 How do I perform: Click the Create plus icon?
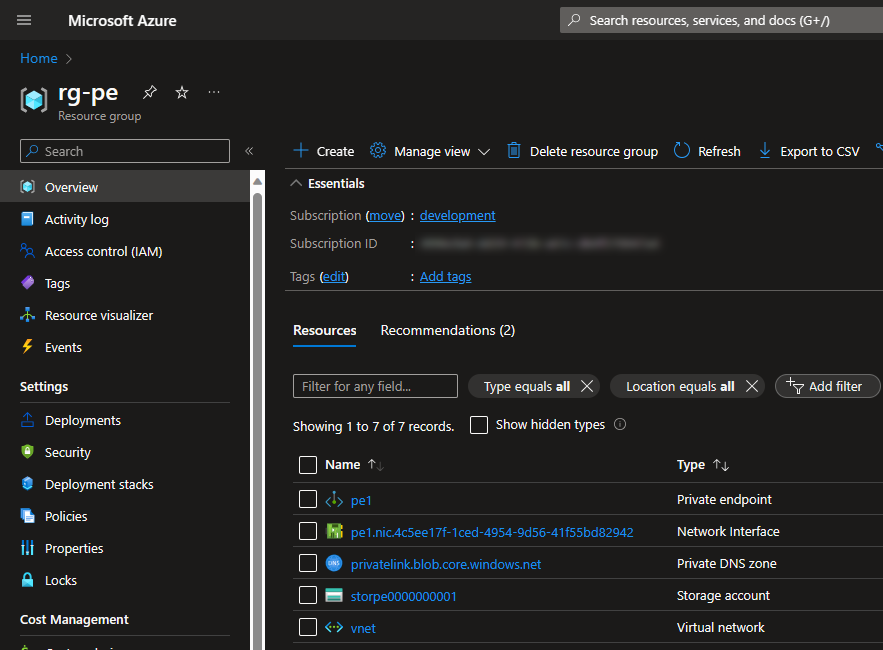pyautogui.click(x=301, y=150)
